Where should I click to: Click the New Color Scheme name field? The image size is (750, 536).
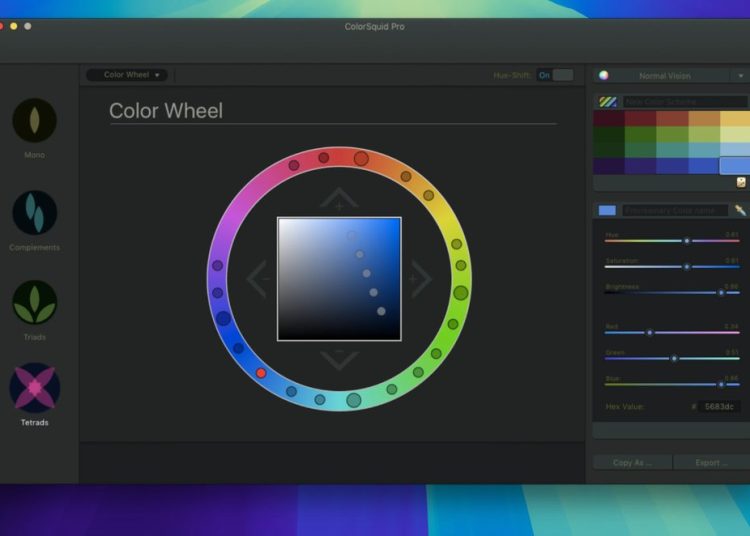click(x=684, y=102)
